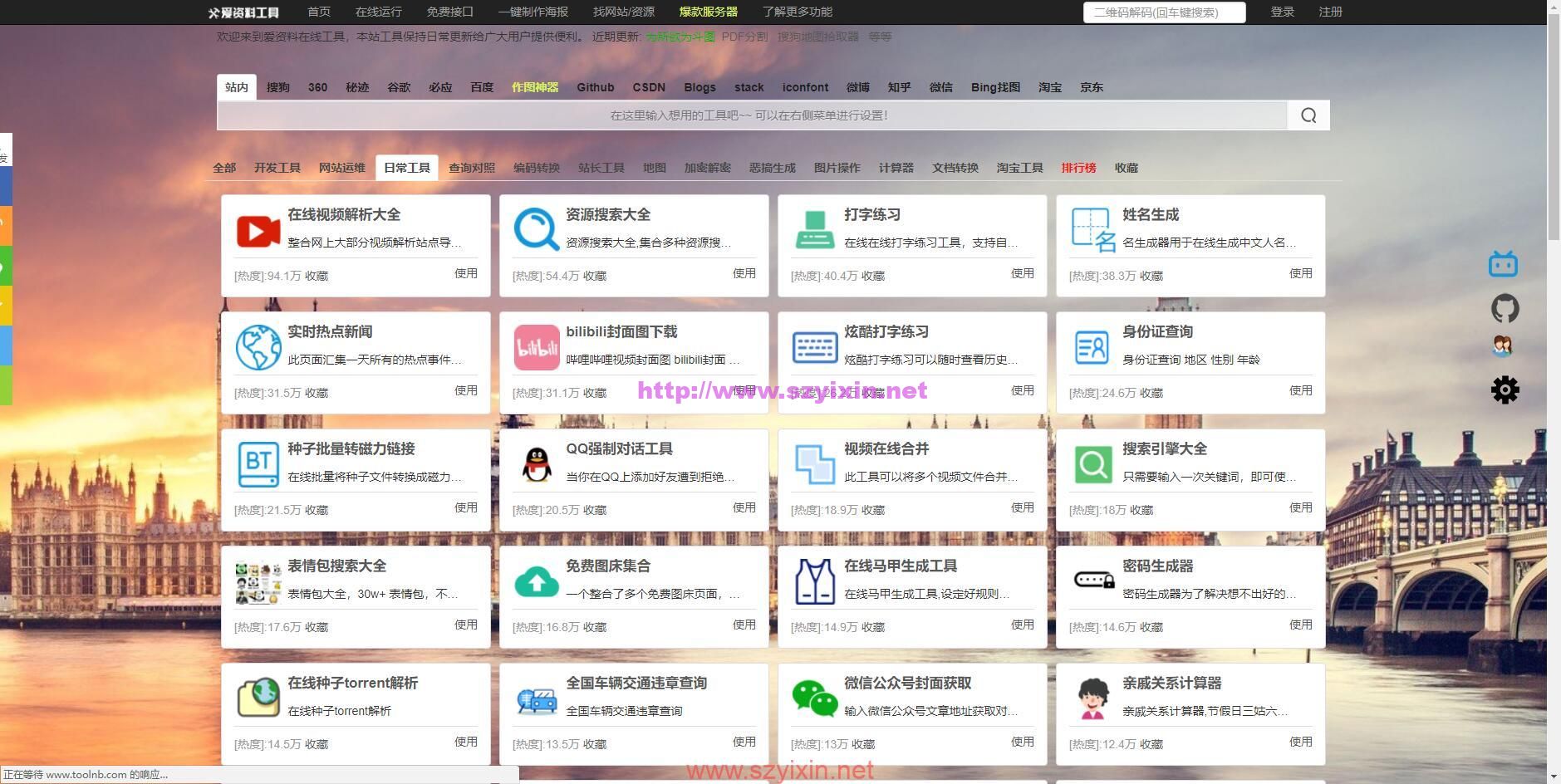1561x784 pixels.
Task: Click the pink bilibili封面图下载 icon
Action: coord(537,347)
